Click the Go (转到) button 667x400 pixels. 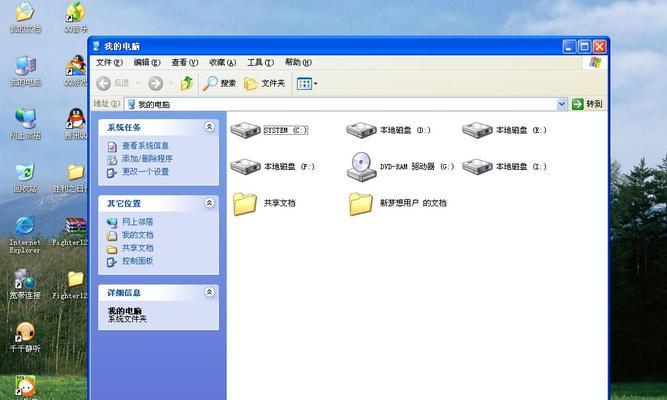click(587, 104)
